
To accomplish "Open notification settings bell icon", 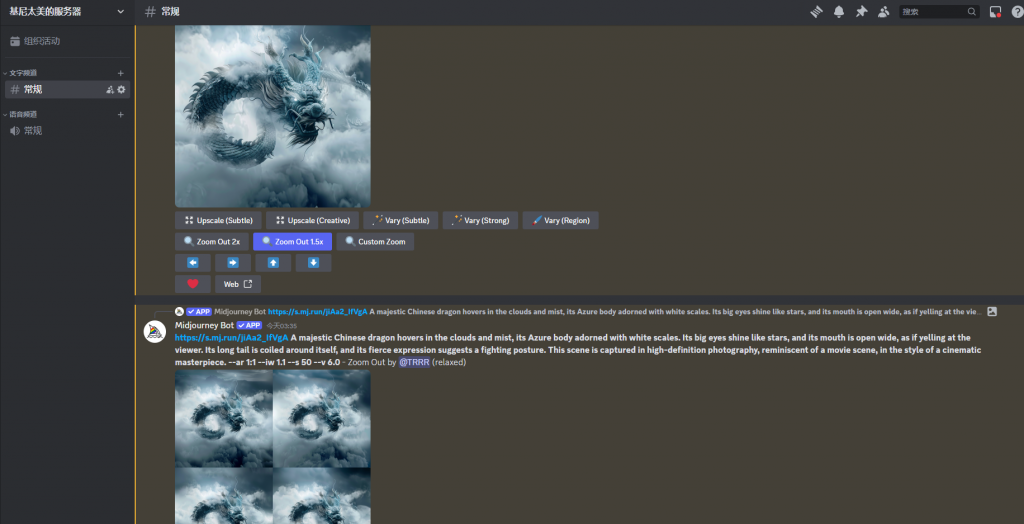I will (x=839, y=12).
